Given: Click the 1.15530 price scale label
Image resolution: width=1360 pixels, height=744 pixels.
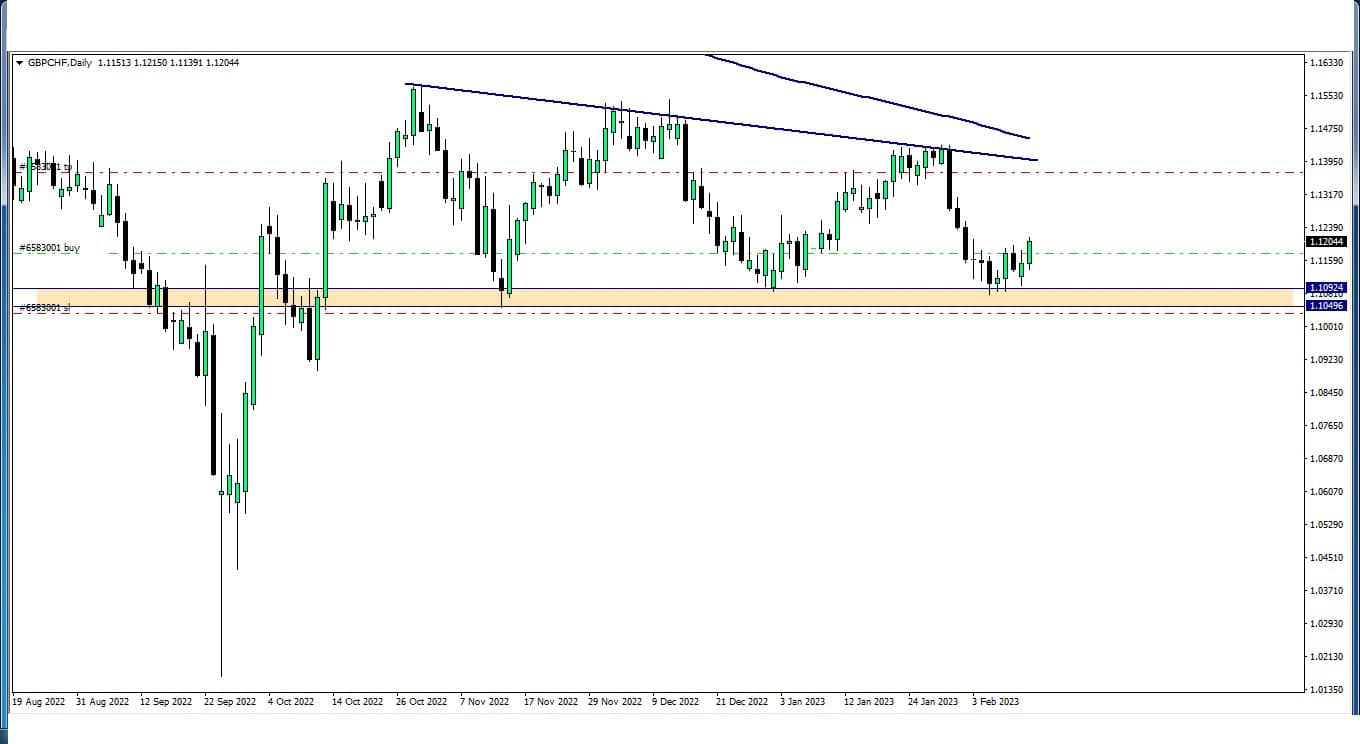Looking at the screenshot, I should point(1326,96).
